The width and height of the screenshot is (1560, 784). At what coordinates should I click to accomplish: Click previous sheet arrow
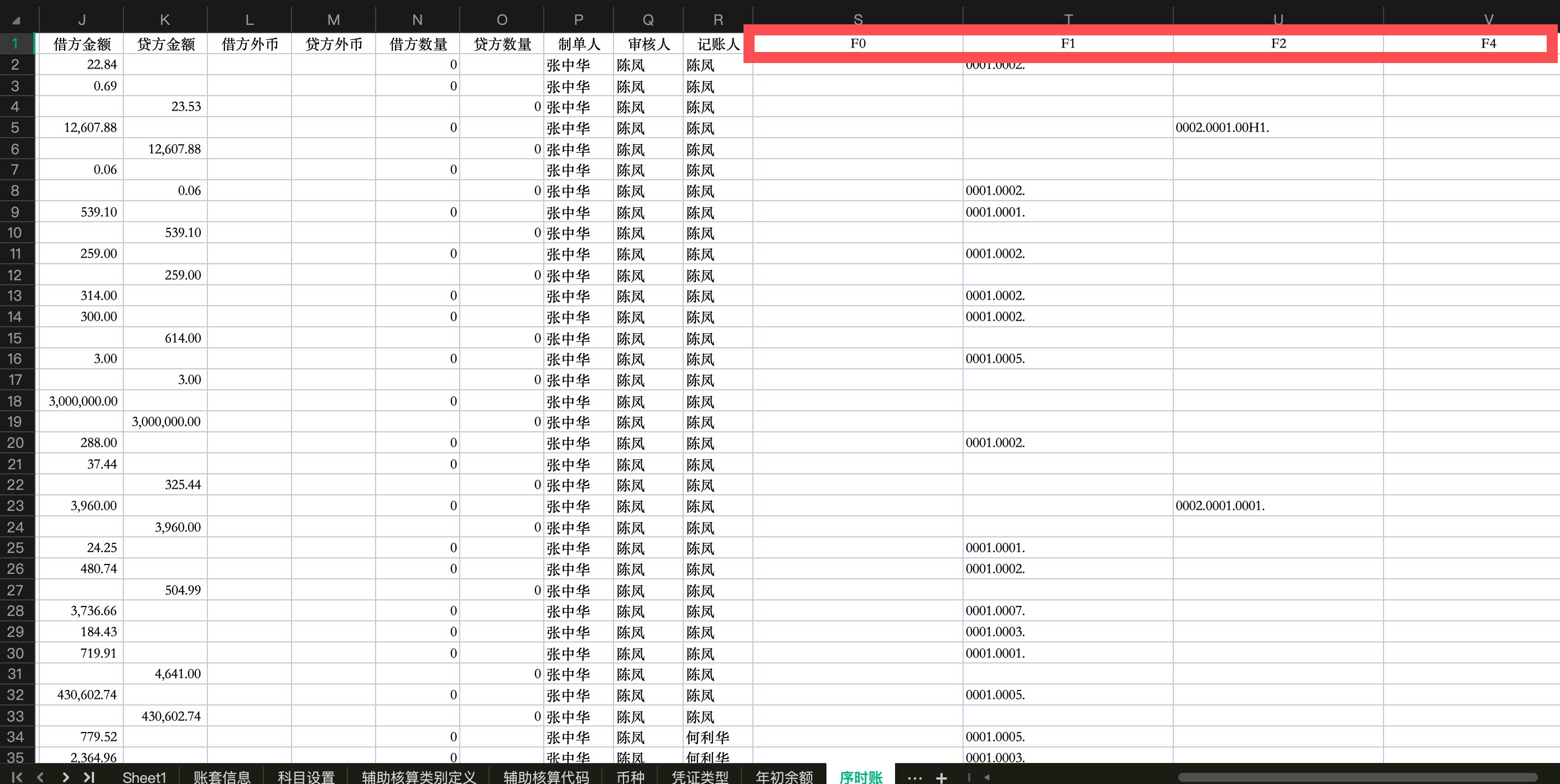point(40,777)
